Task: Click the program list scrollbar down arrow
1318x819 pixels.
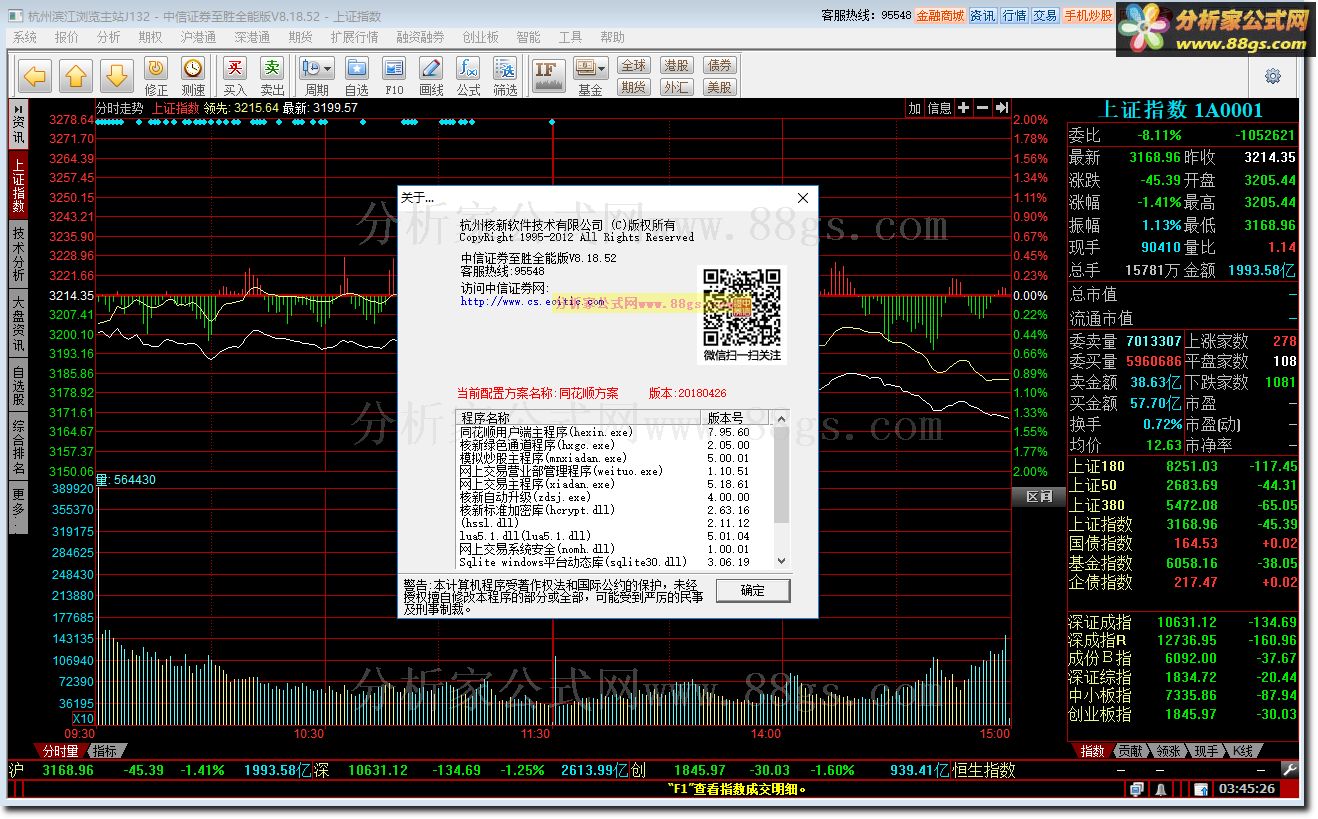Action: coord(781,562)
